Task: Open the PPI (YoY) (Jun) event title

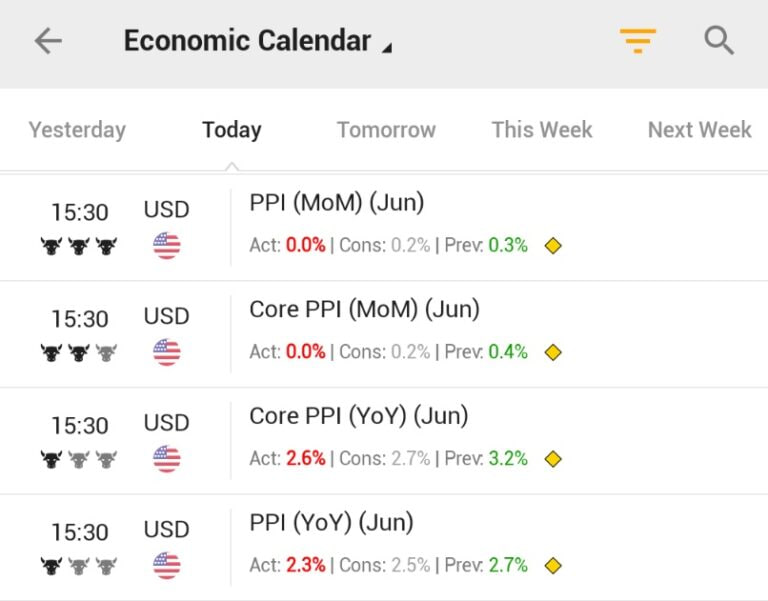Action: (331, 523)
